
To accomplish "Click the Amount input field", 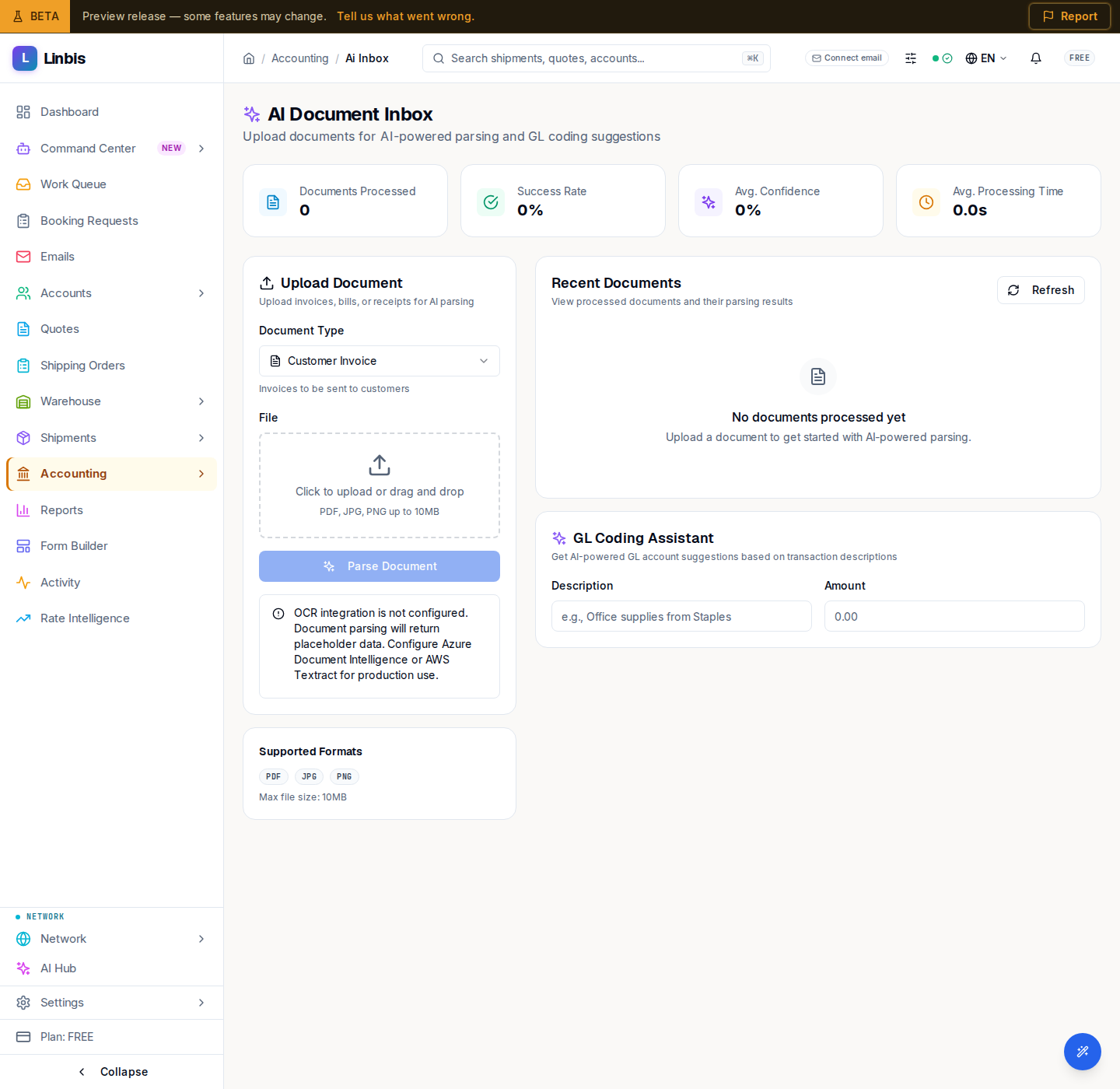I will coord(954,616).
